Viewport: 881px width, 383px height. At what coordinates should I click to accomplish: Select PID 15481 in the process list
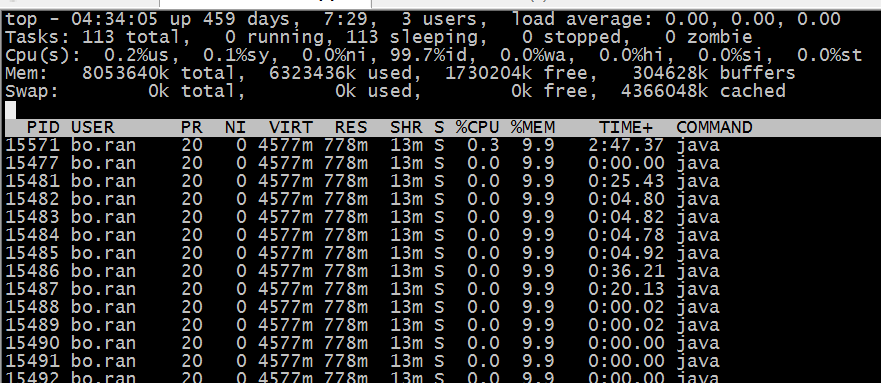(x=33, y=181)
